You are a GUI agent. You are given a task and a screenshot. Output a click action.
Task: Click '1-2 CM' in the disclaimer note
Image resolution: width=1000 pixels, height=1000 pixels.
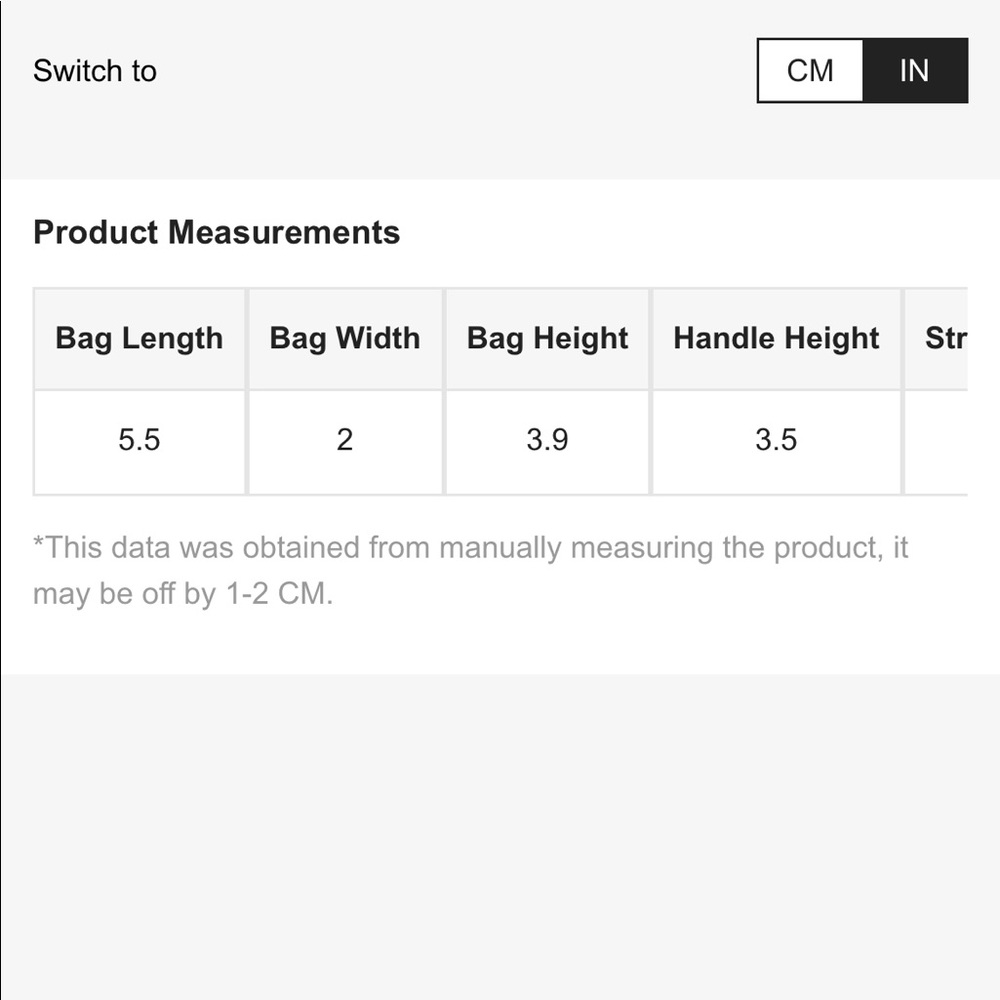click(x=276, y=594)
